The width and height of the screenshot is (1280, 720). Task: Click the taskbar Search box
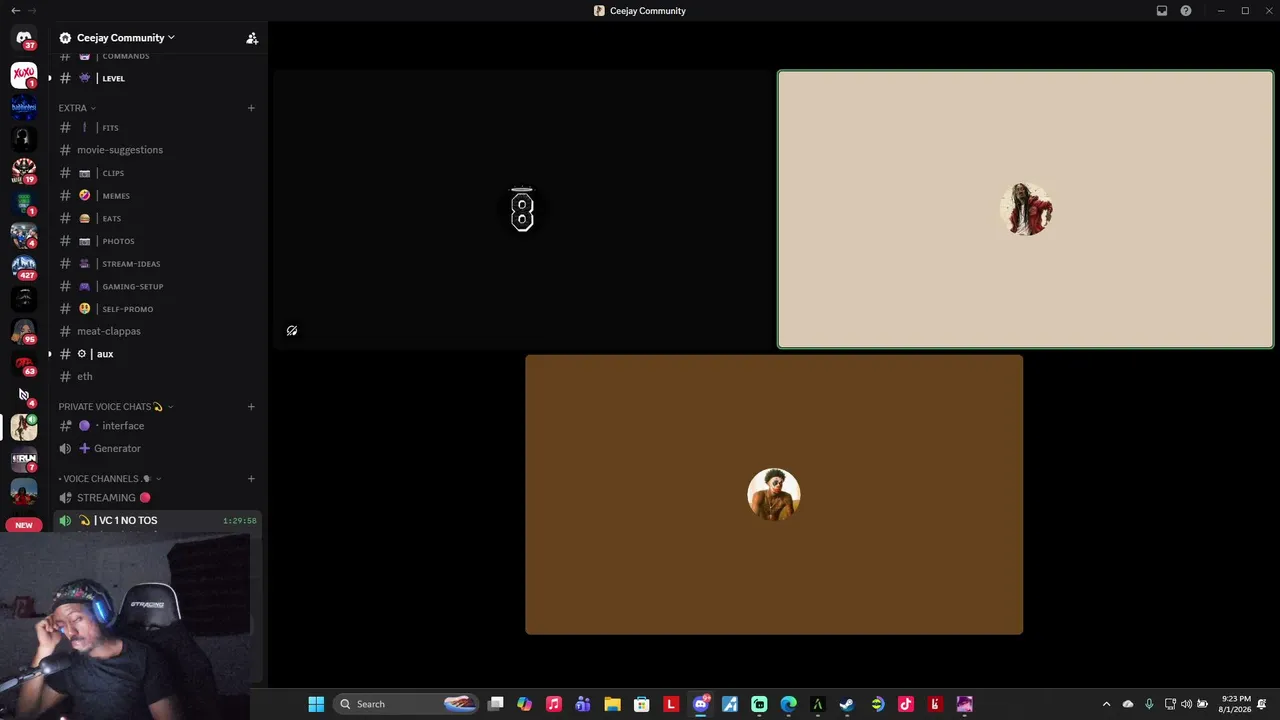coord(406,704)
